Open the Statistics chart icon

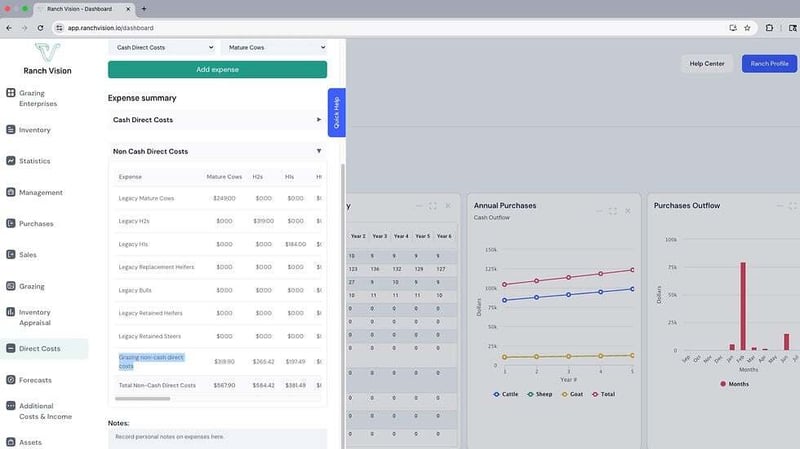[x=11, y=161]
